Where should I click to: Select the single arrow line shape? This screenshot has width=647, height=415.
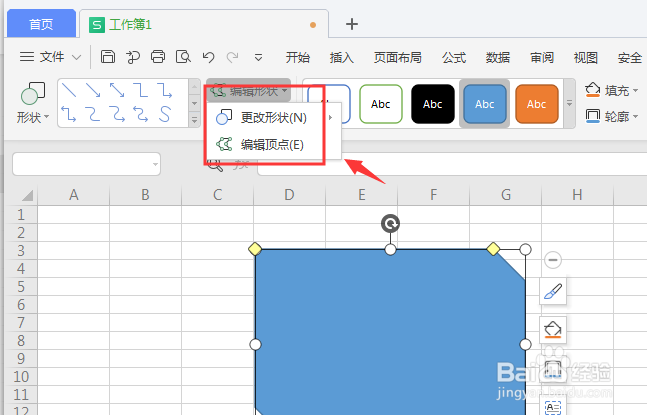[x=93, y=90]
